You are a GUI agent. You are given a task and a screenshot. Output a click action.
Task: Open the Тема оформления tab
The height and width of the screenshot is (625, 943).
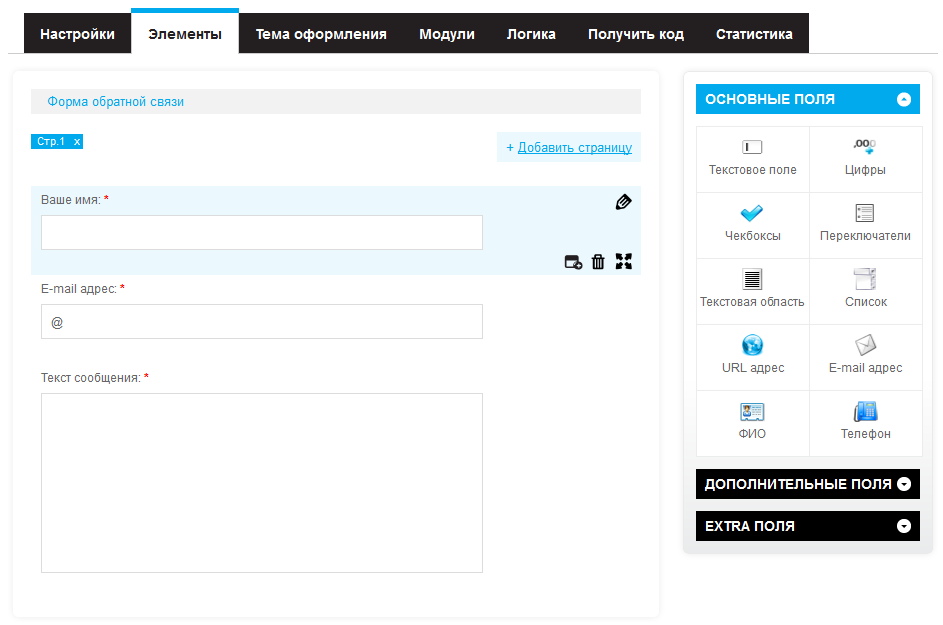click(x=321, y=34)
